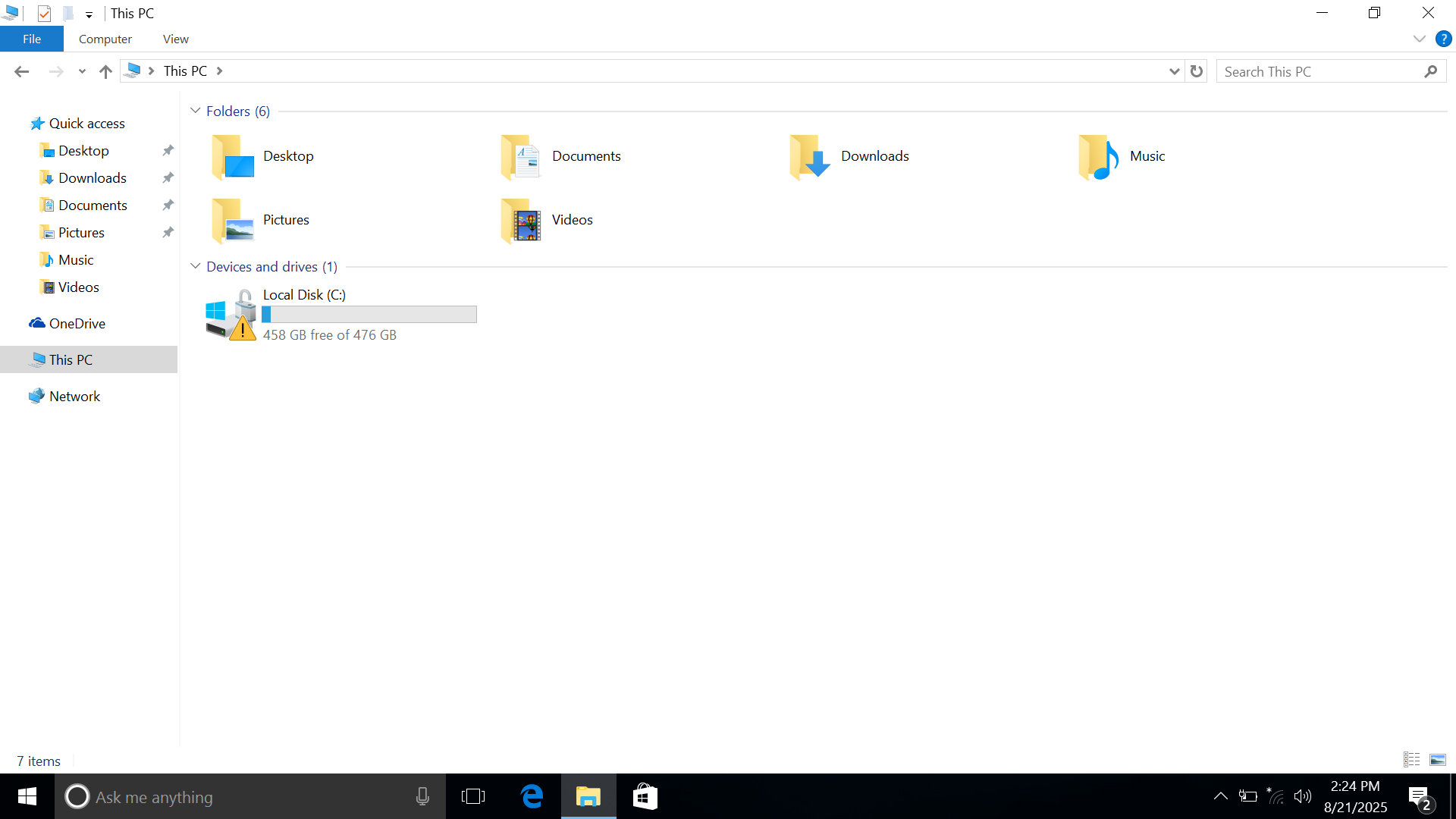Click the volume speaker tray icon
Viewport: 1456px width, 819px height.
coord(1303,796)
